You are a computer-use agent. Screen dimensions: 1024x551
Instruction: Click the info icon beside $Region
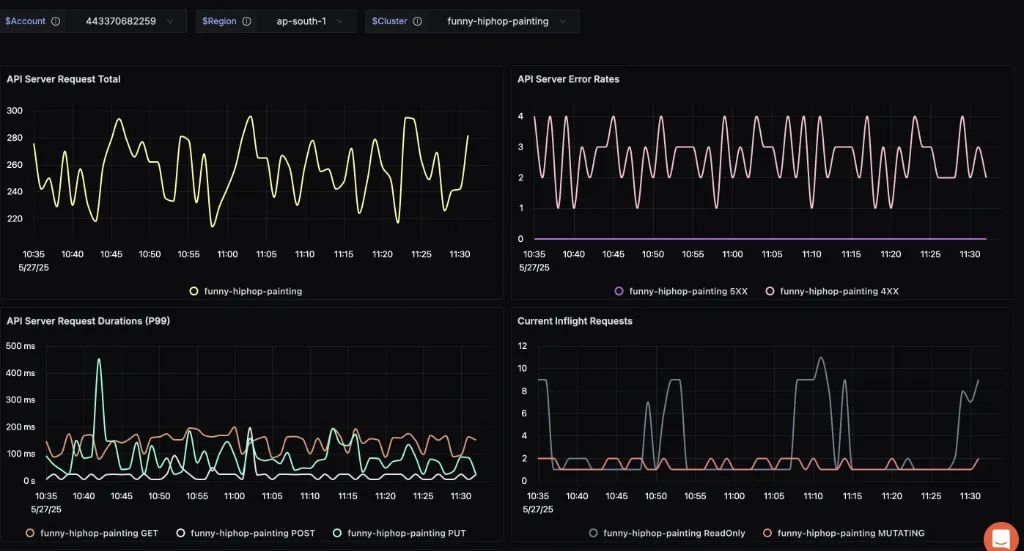(x=246, y=21)
